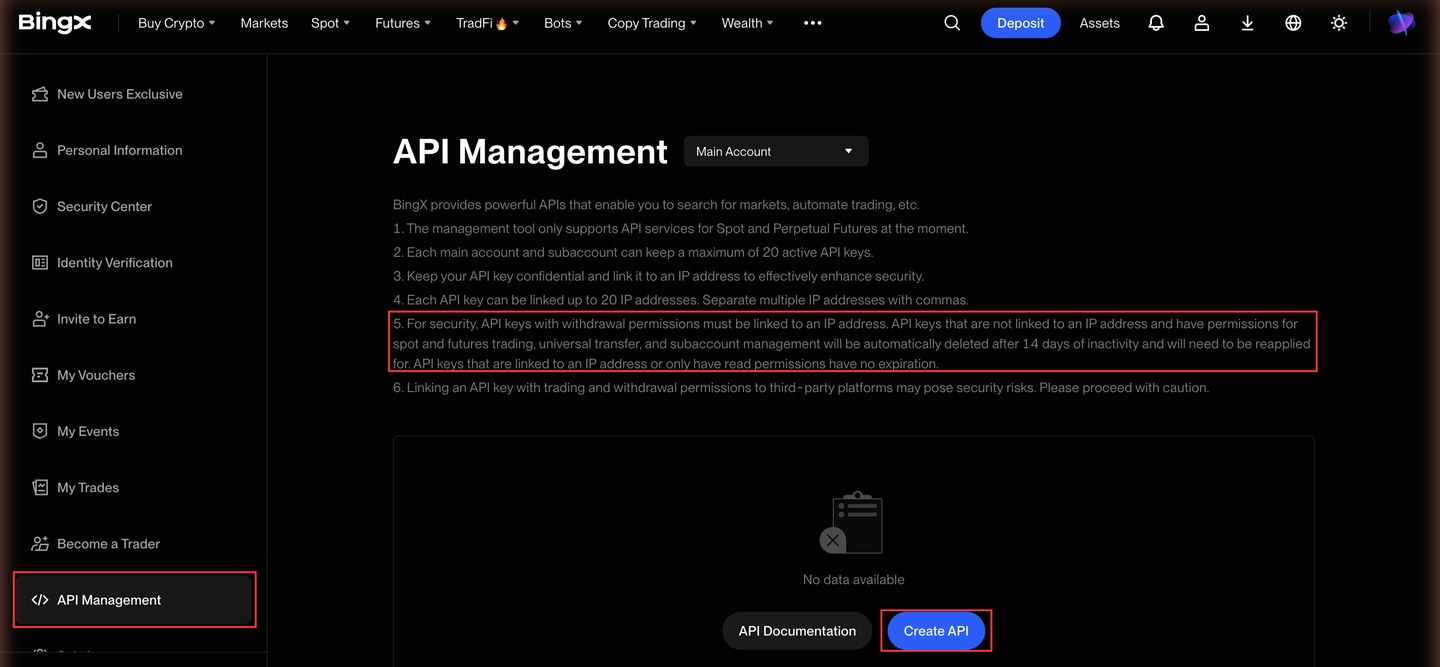This screenshot has width=1440, height=667.
Task: Open the user profile icon
Action: 1202,23
